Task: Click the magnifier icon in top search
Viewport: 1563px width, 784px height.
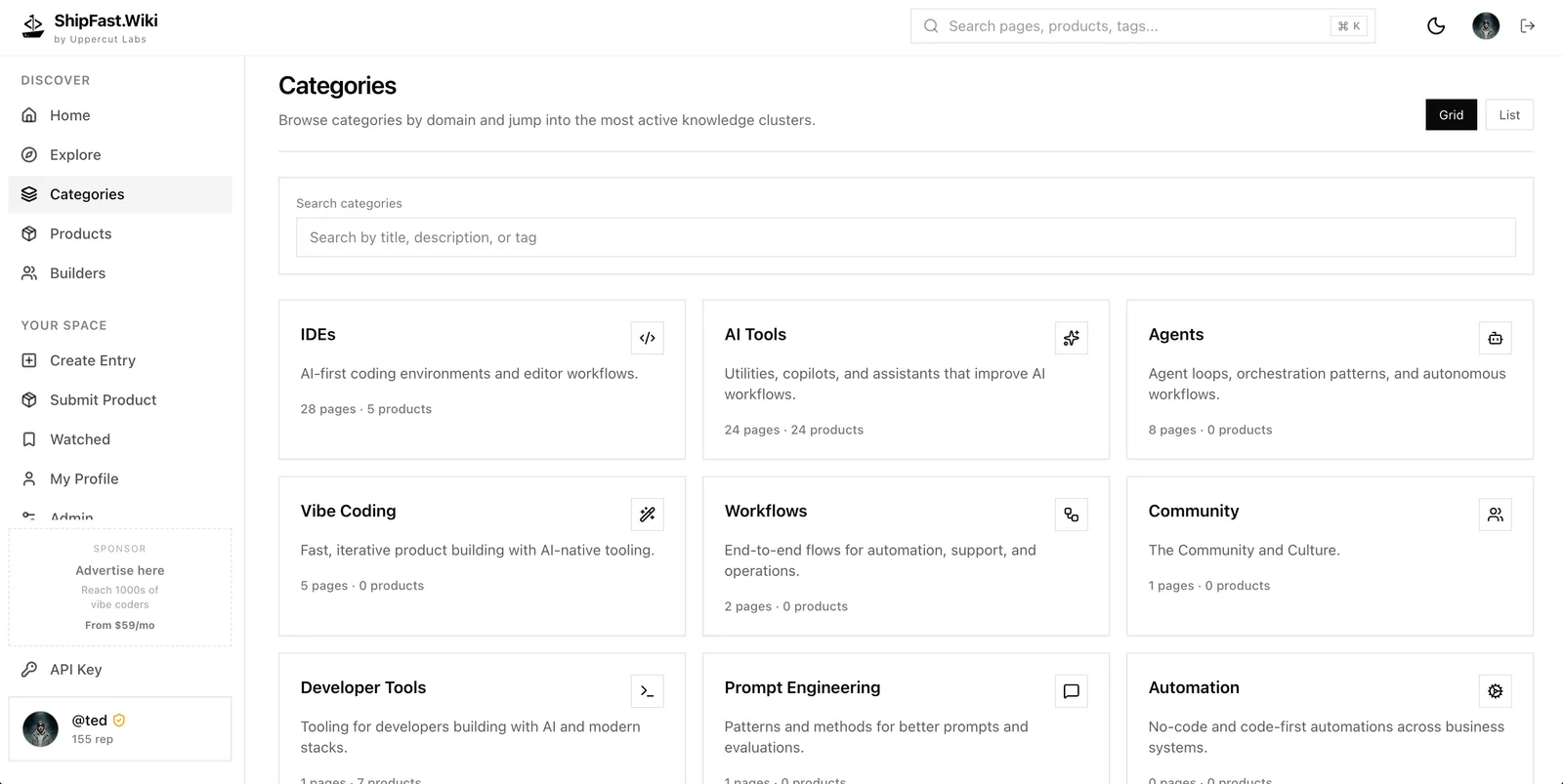Action: 931,26
